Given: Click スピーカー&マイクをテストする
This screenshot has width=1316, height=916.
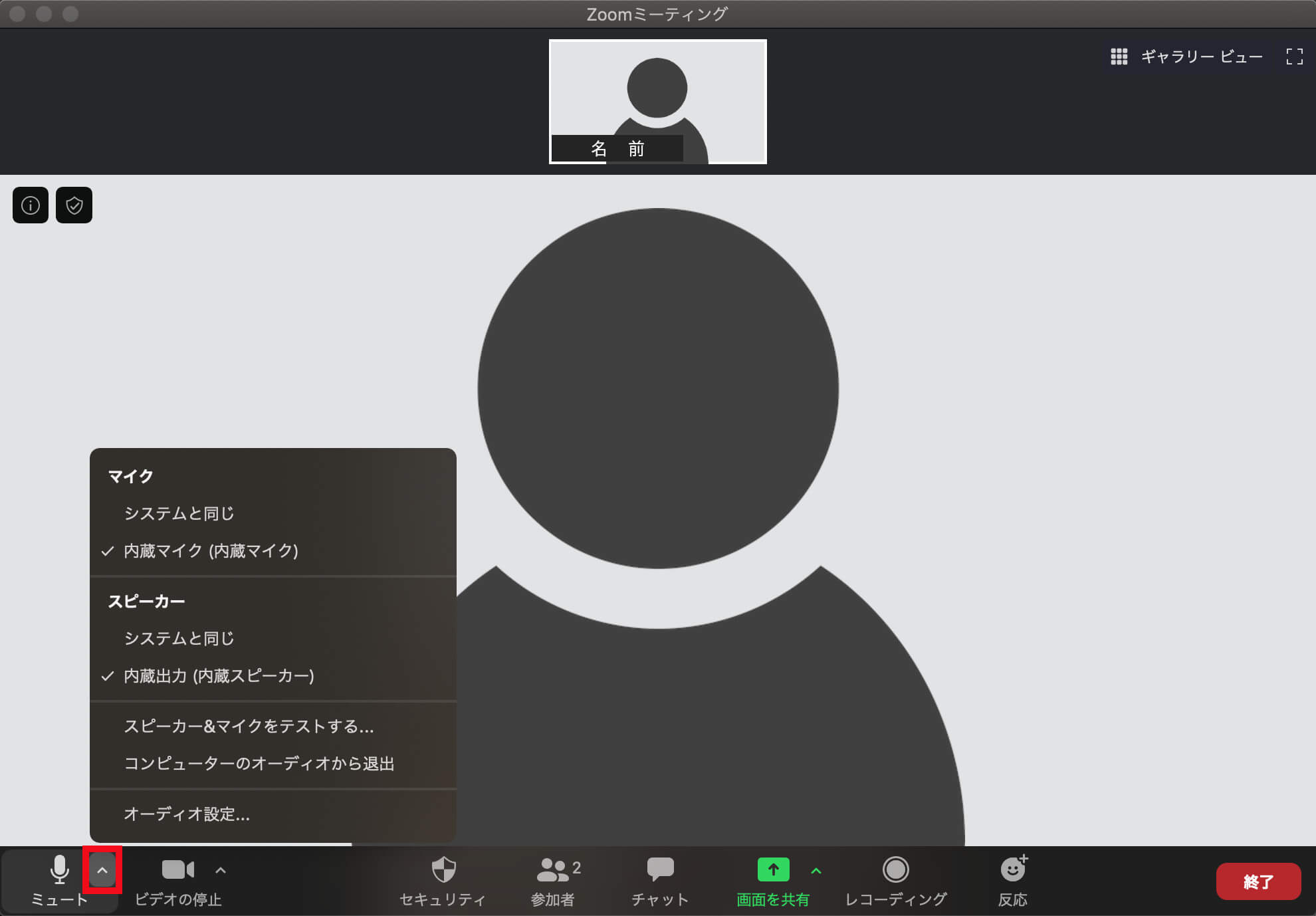Looking at the screenshot, I should coord(249,727).
